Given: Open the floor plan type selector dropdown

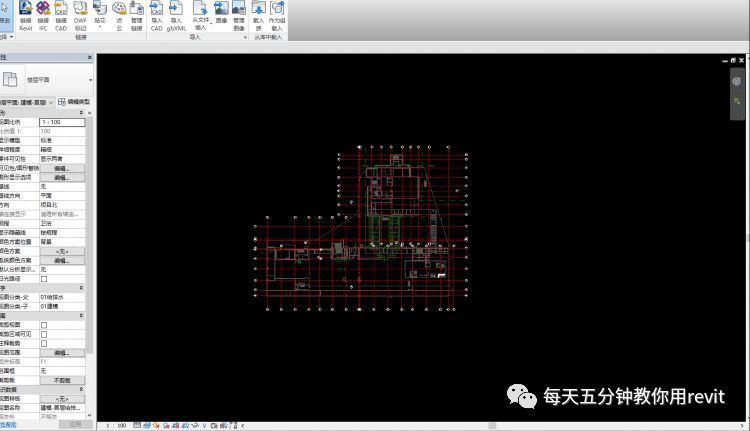Looking at the screenshot, I should click(x=89, y=80).
